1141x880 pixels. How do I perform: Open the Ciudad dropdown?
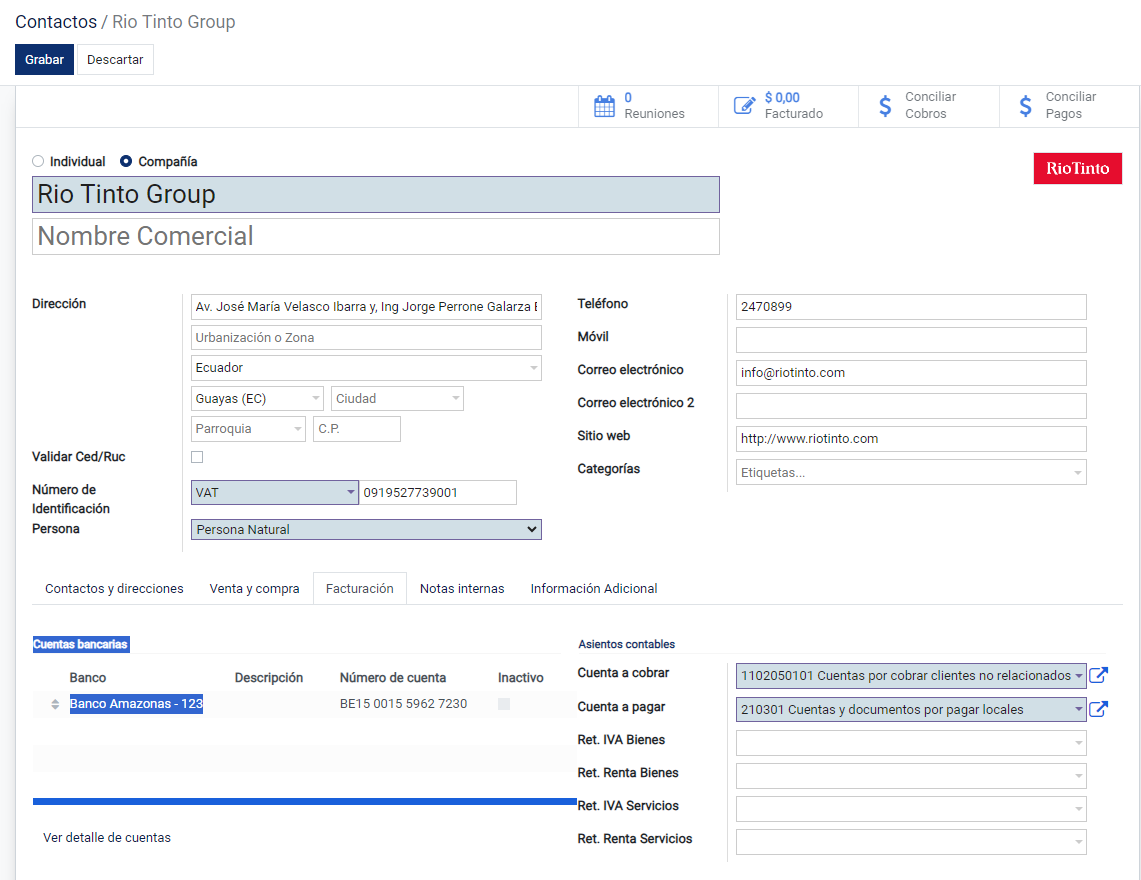(x=397, y=399)
